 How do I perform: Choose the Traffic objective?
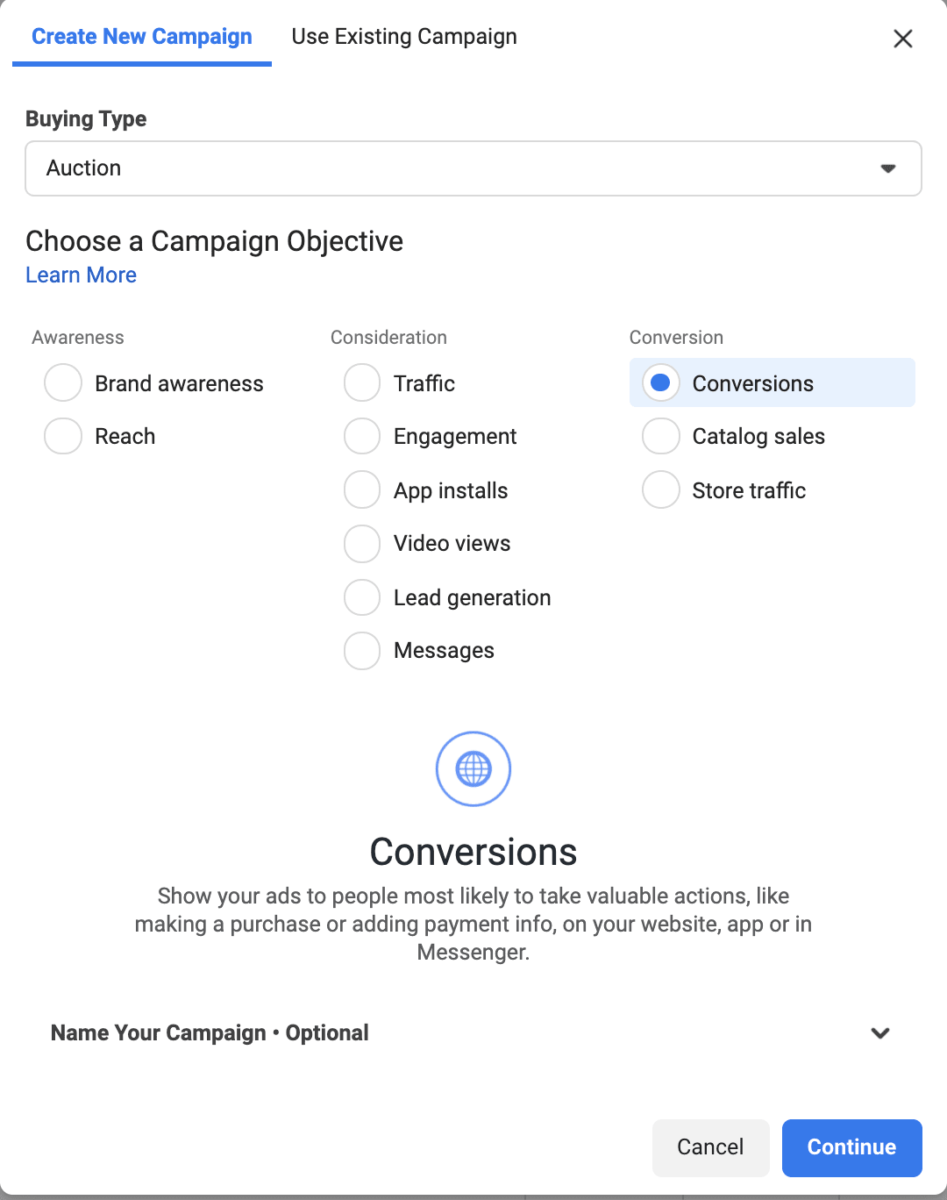[362, 383]
